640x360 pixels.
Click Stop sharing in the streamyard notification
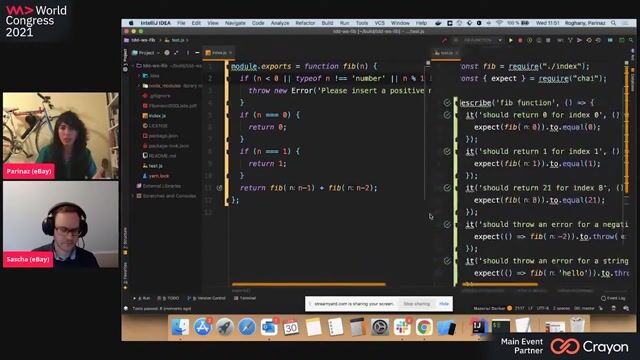pyautogui.click(x=416, y=304)
